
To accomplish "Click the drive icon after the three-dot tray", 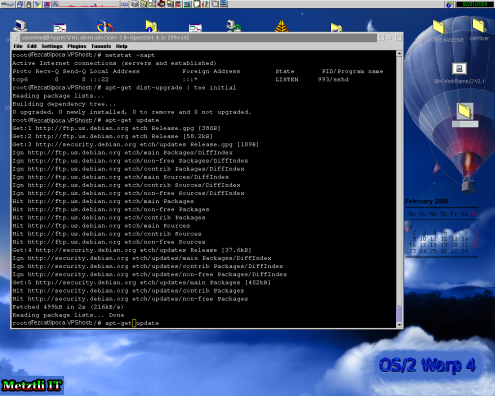I will click(134, 4).
